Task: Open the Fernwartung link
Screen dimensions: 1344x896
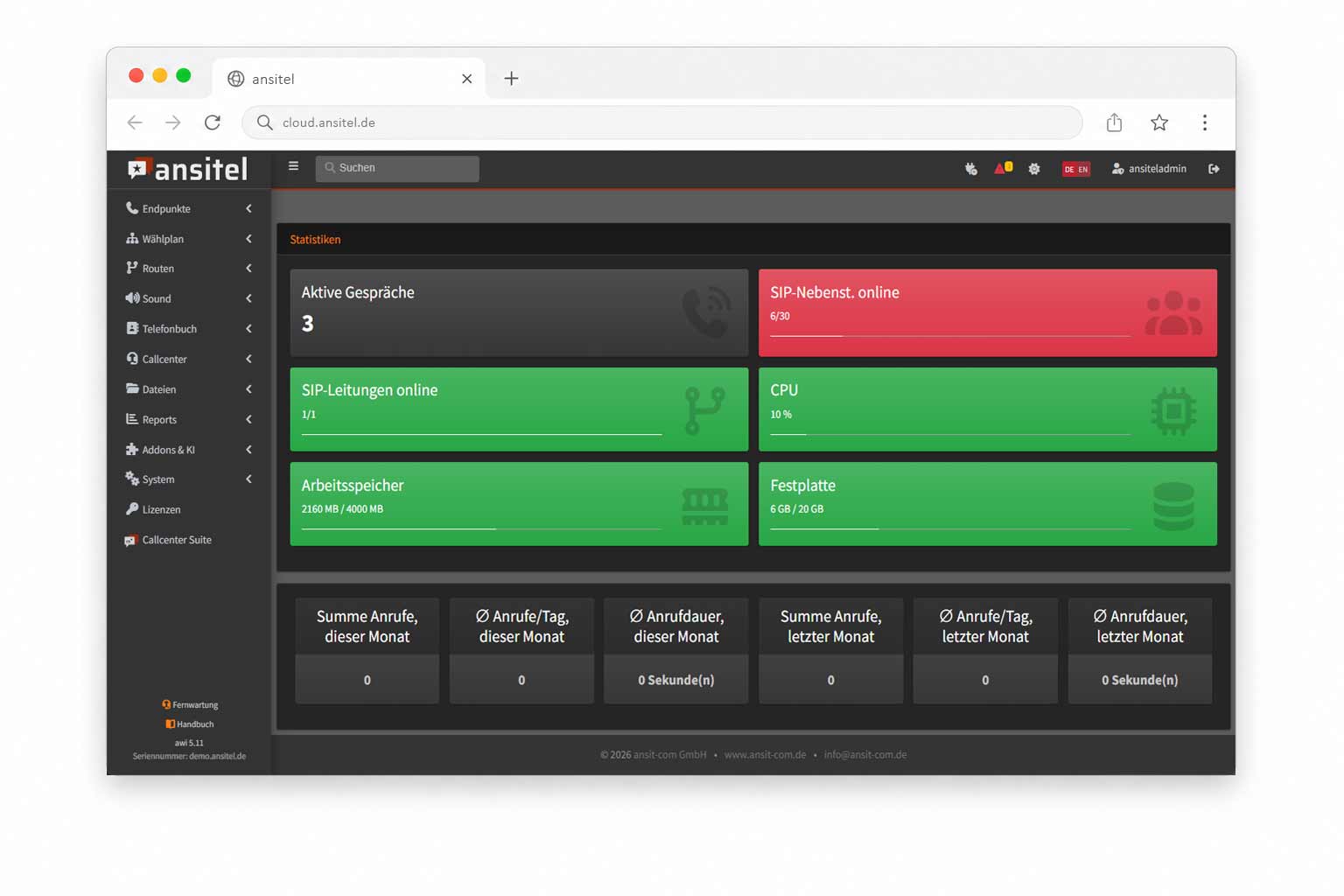Action: point(190,704)
